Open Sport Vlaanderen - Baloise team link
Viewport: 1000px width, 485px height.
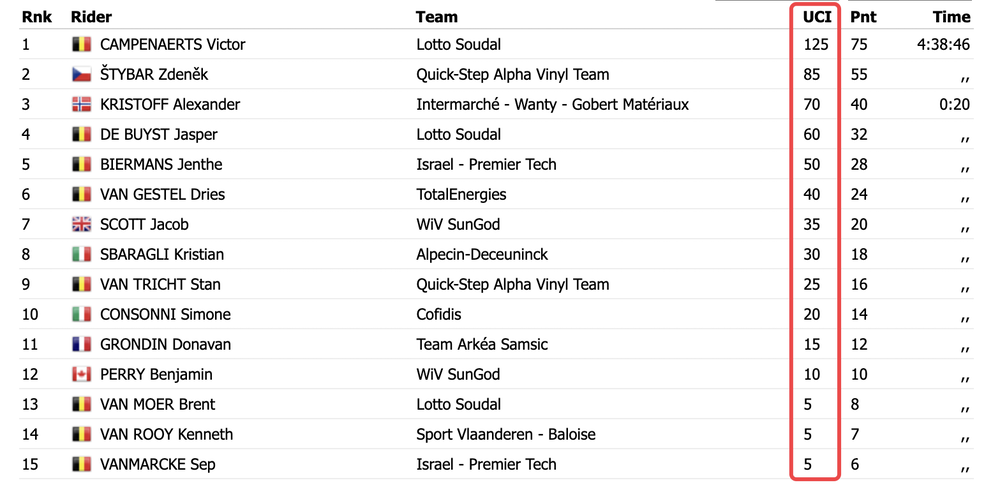click(506, 435)
